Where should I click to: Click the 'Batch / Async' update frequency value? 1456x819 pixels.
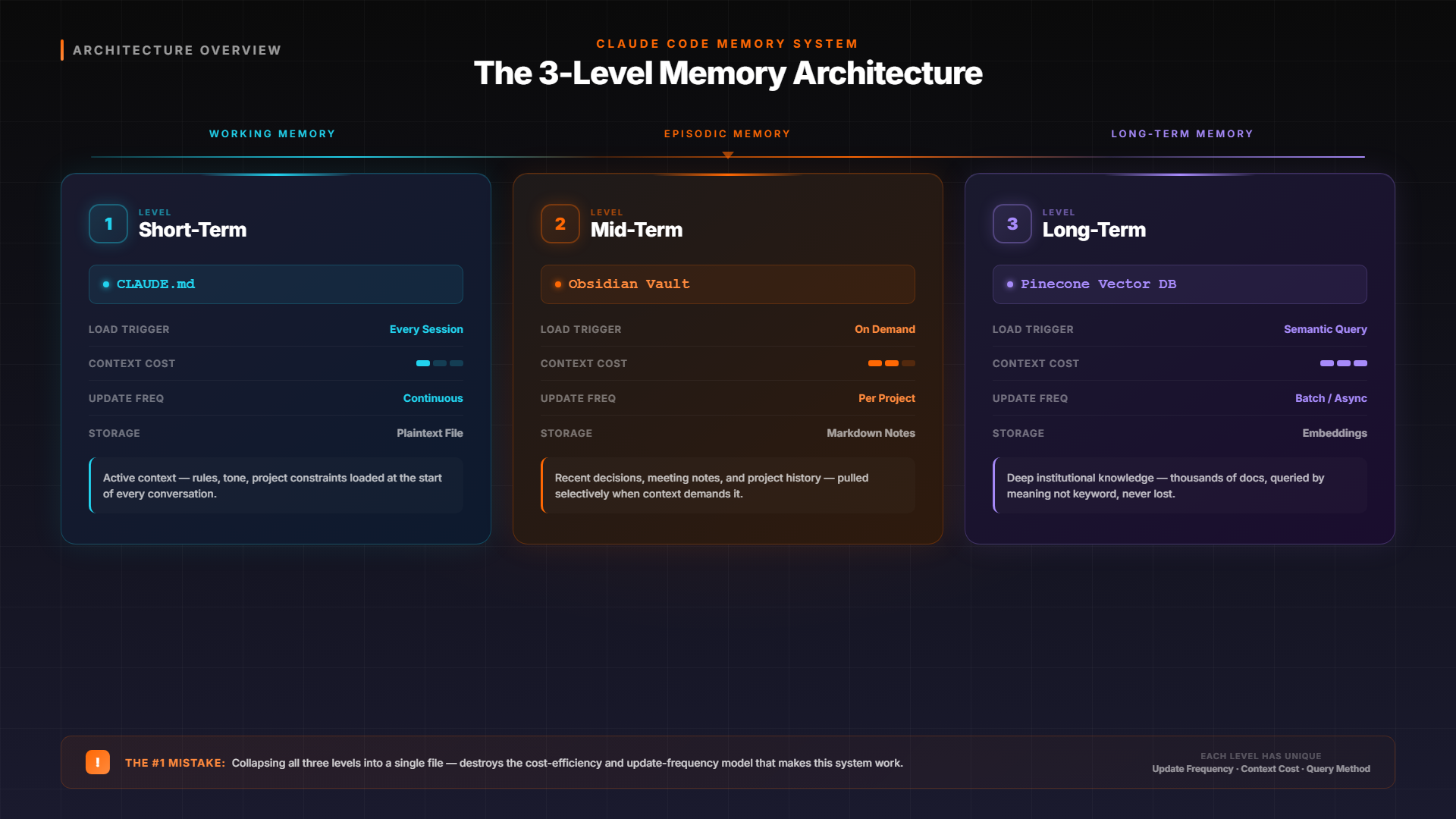(x=1331, y=398)
